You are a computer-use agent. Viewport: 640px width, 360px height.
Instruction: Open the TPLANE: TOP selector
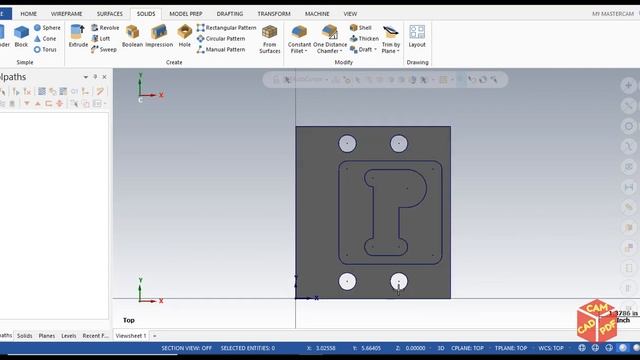(511, 348)
